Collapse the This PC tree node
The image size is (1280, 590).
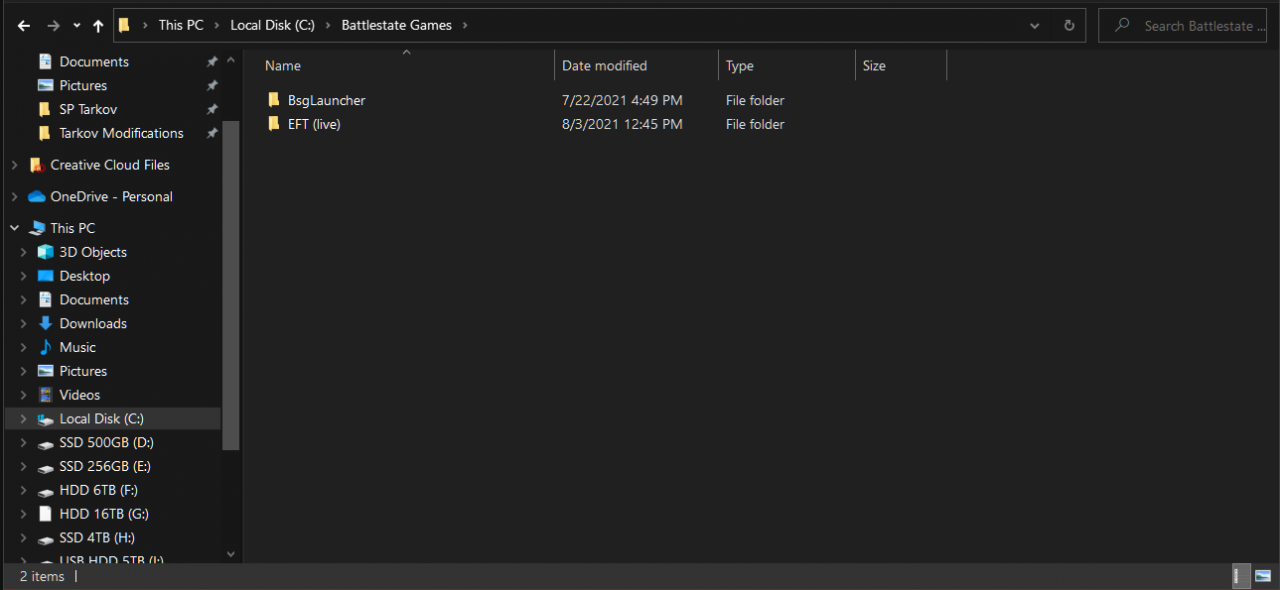[14, 228]
